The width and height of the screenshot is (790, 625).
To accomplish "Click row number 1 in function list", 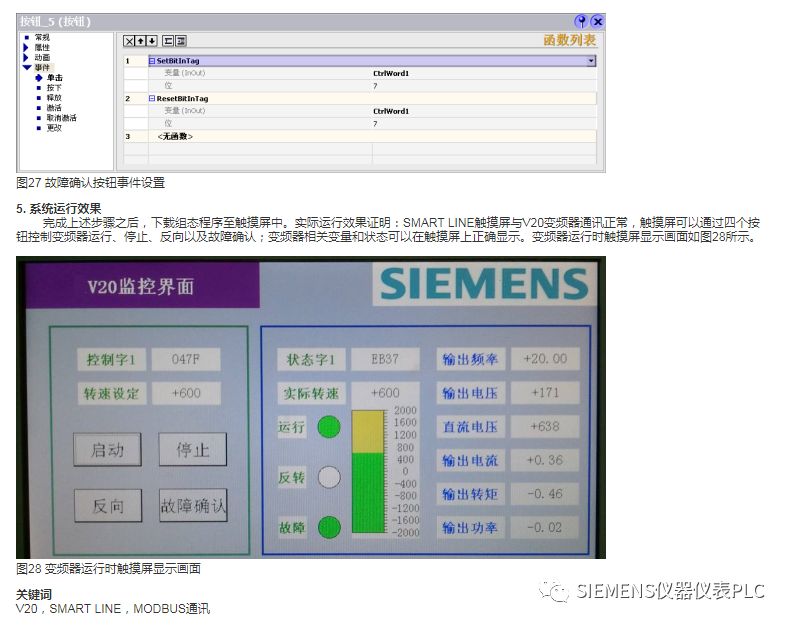I will [x=127, y=61].
